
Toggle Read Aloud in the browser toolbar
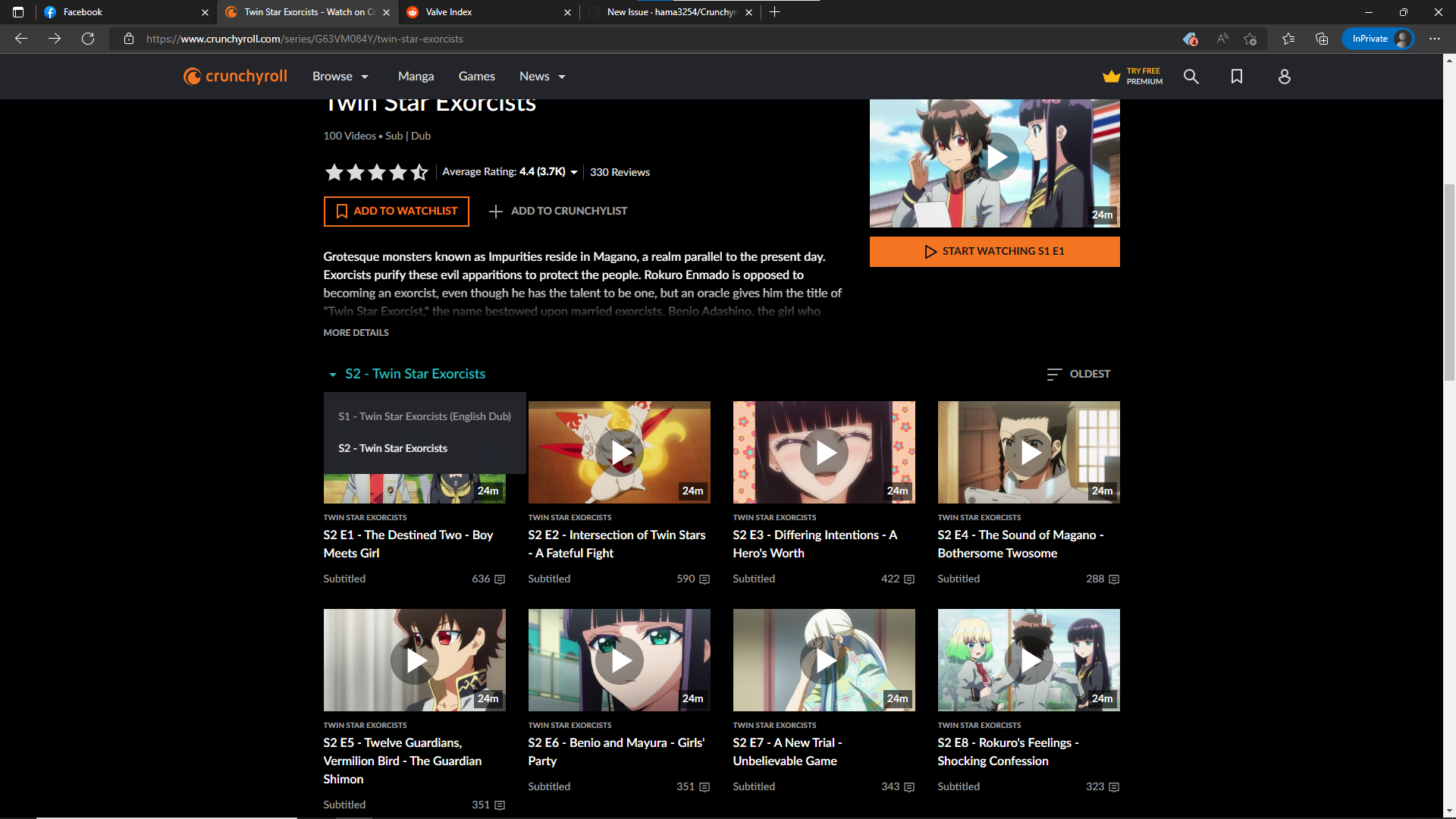point(1221,39)
